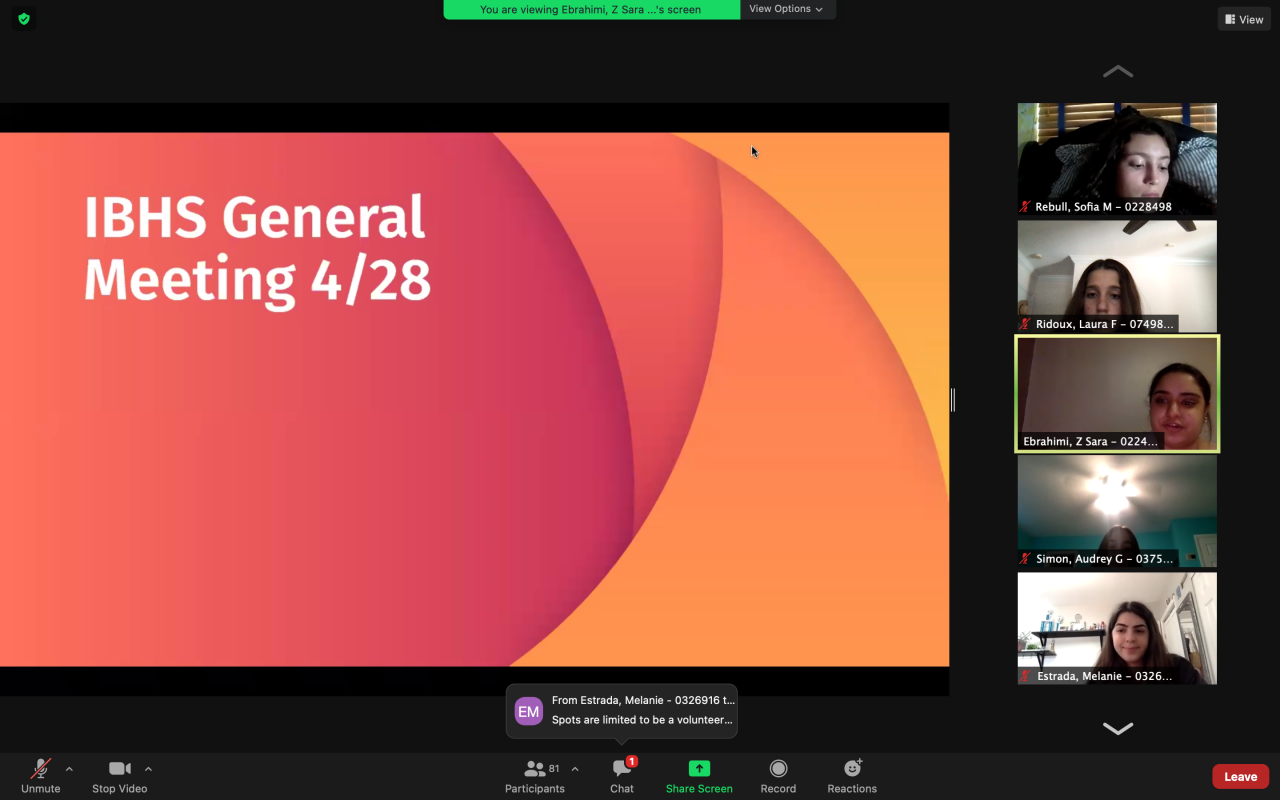Select Ridoux, Laura F's video thumbnail
1280x800 pixels.
click(1117, 276)
